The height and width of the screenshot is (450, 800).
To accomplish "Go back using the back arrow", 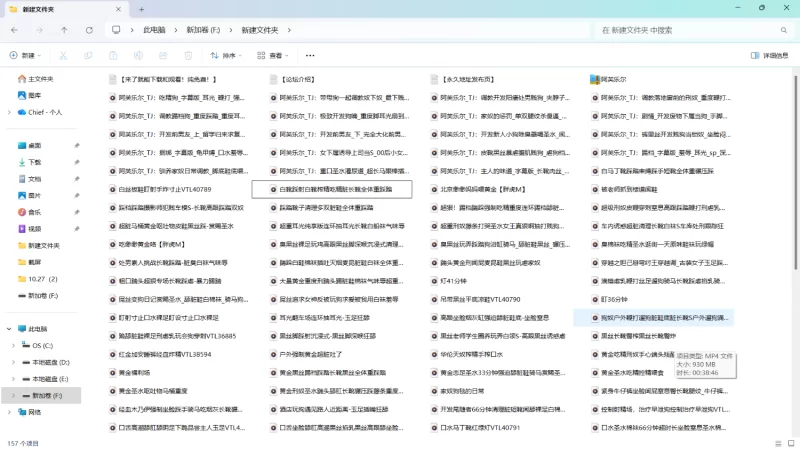I will point(14,30).
